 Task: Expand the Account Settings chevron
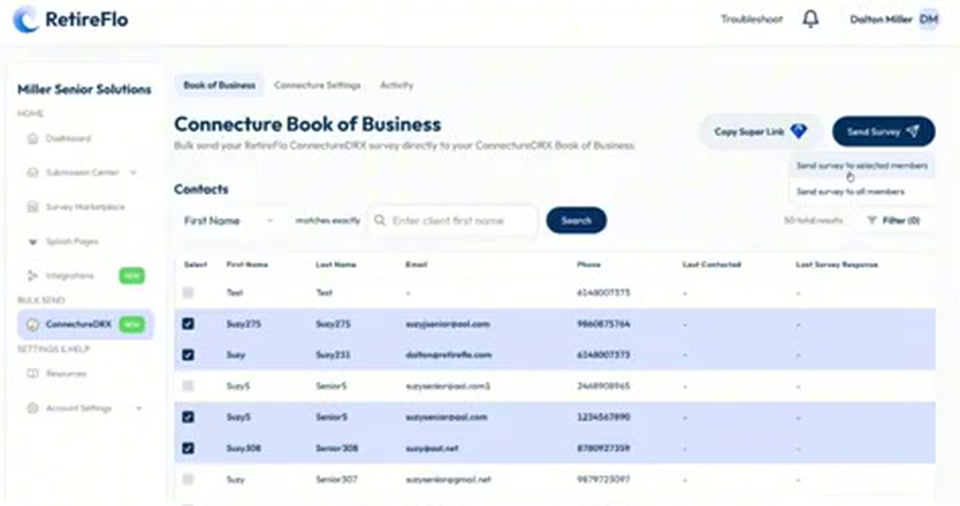[139, 408]
